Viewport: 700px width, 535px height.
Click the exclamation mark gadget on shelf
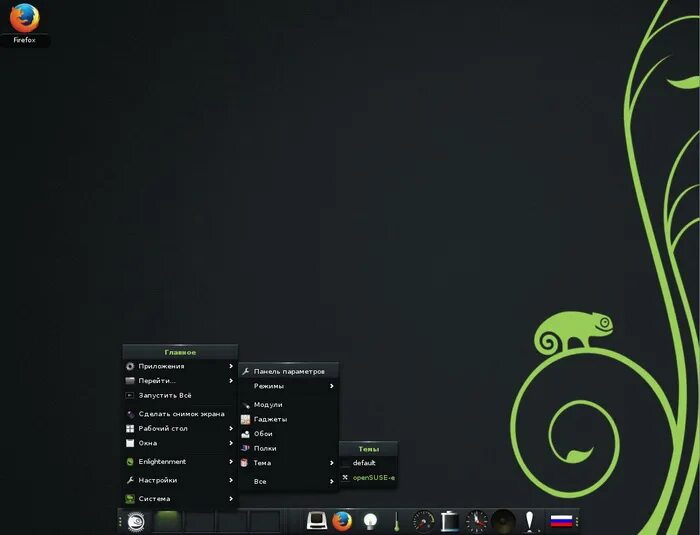coord(529,521)
